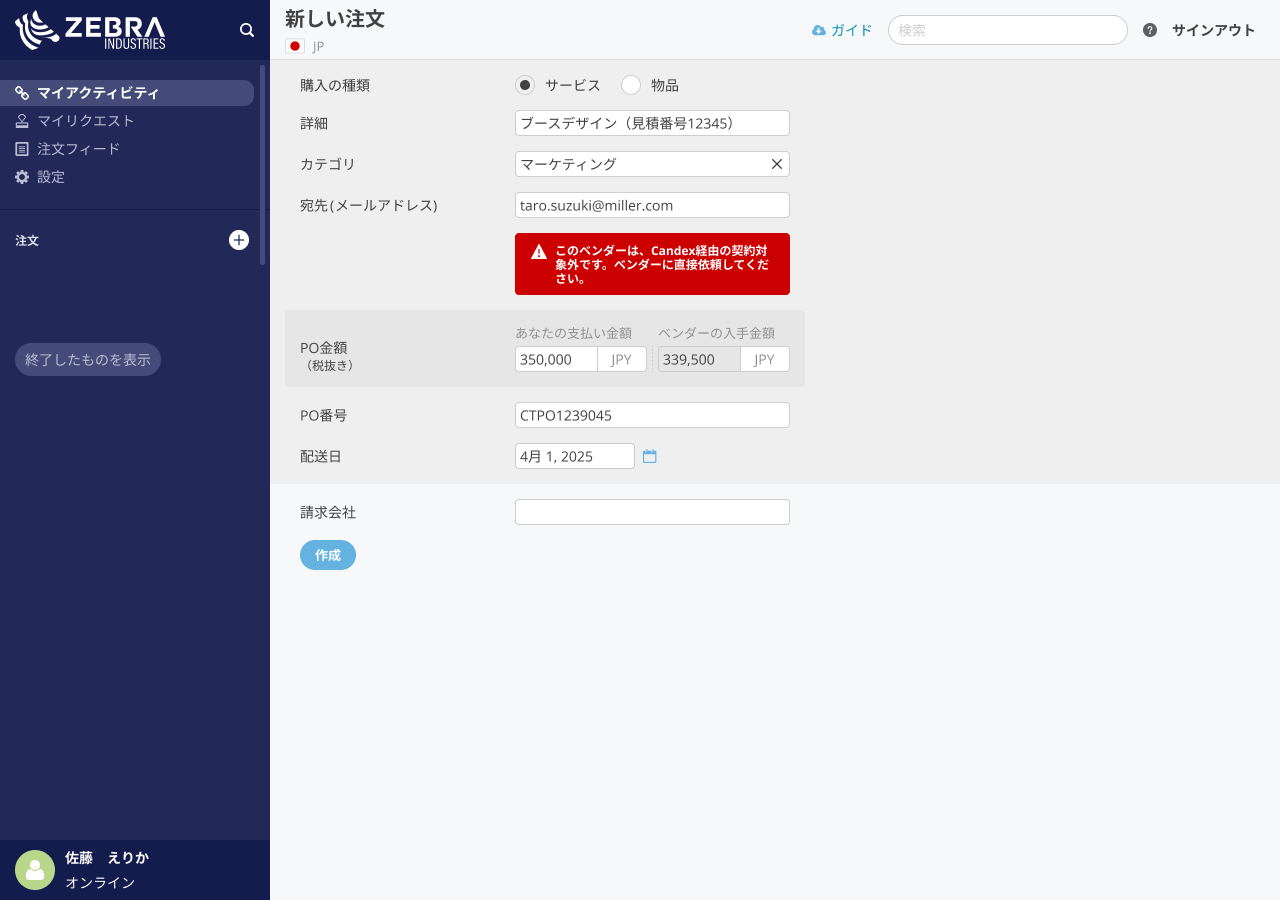Image resolution: width=1280 pixels, height=900 pixels.
Task: Select the 物品 purchase type
Action: tap(630, 85)
